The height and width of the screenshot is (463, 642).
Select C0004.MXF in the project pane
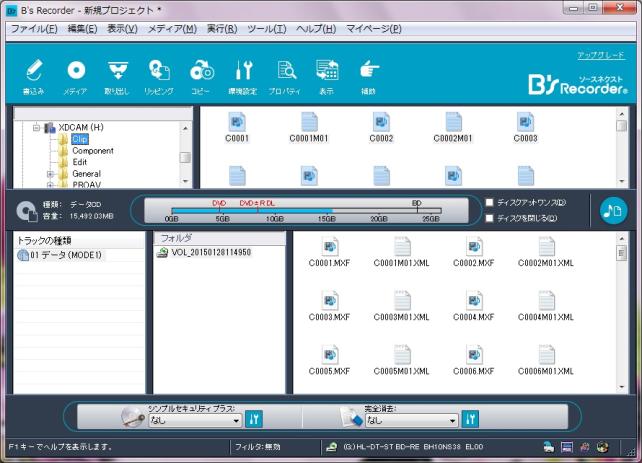[x=474, y=306]
